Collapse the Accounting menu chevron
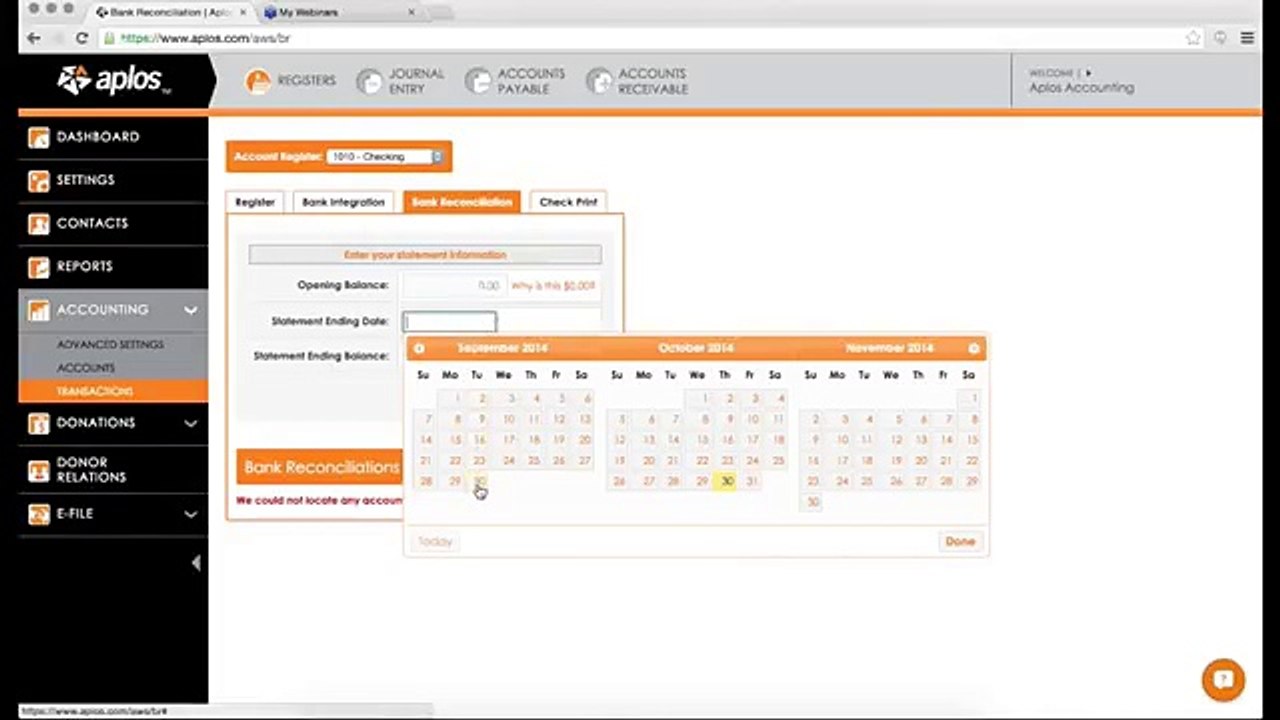 (x=190, y=310)
